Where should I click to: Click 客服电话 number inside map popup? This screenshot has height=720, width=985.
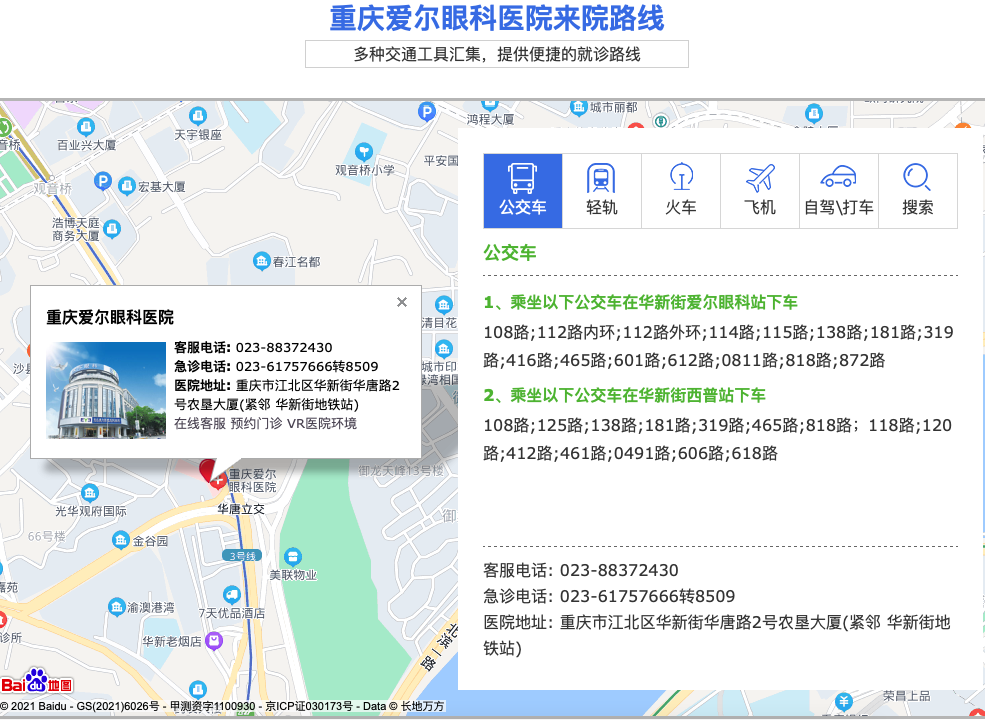tap(284, 347)
